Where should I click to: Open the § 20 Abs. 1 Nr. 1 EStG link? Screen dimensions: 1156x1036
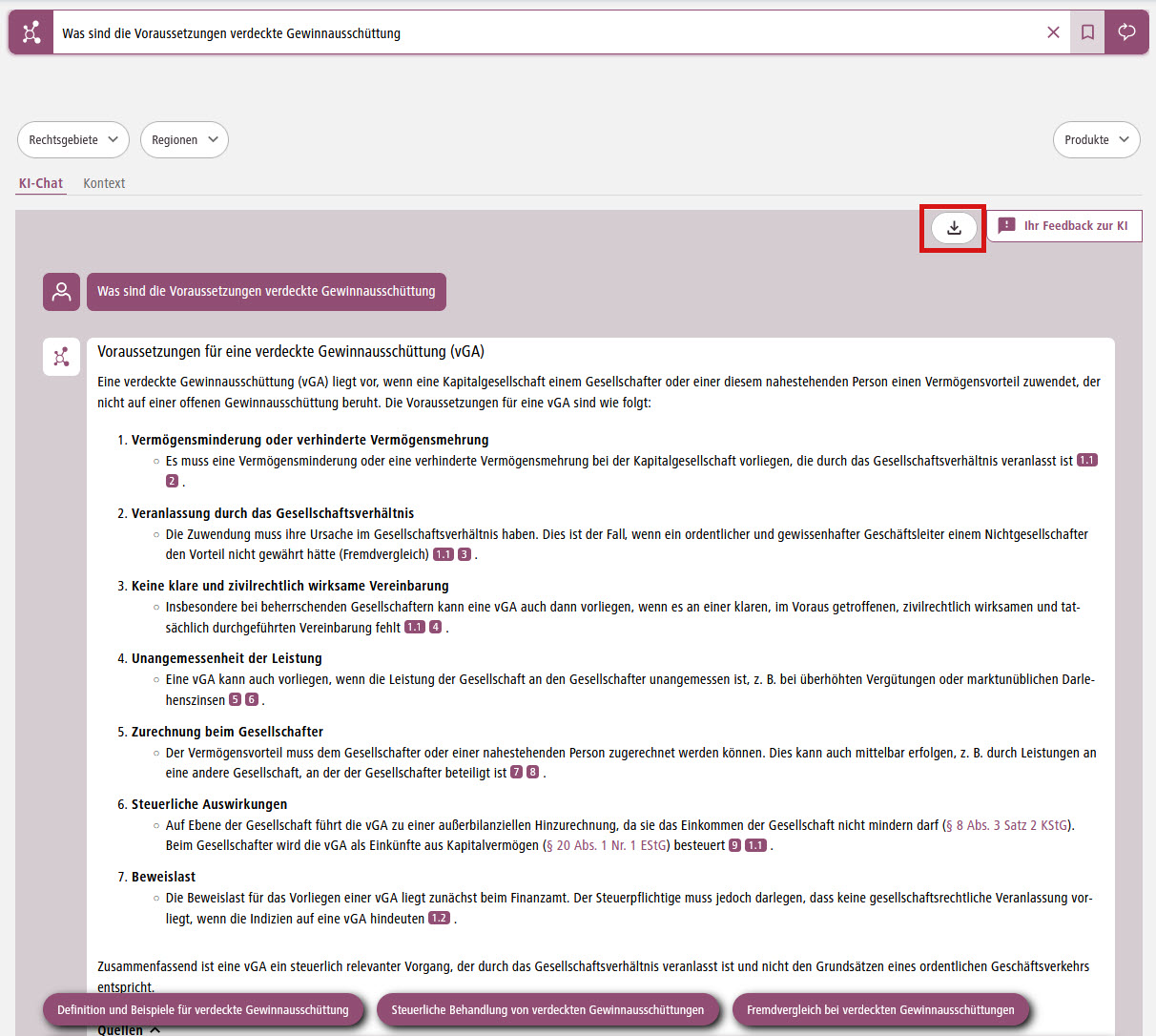[x=606, y=845]
